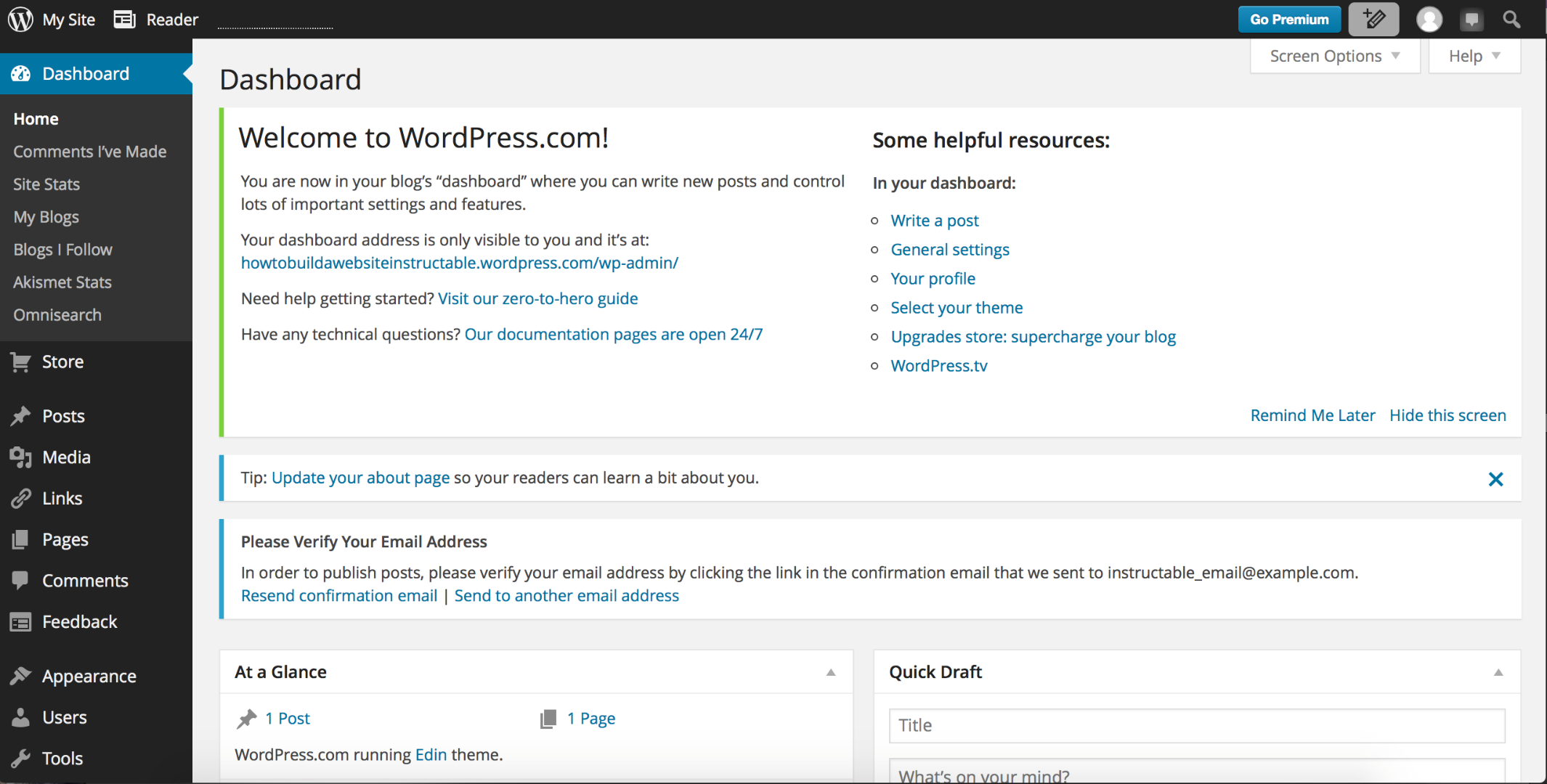
Task: Click the Feedback form icon in sidebar
Action: [x=21, y=622]
